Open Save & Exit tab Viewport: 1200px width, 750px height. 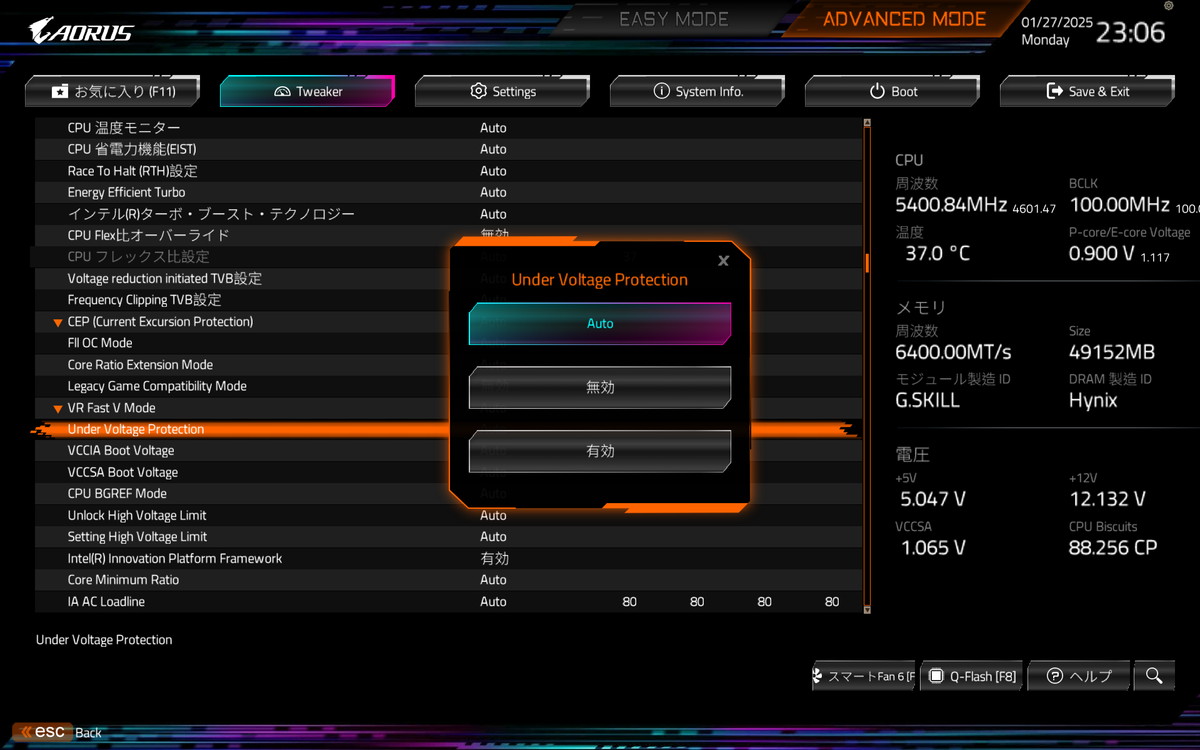(1086, 91)
